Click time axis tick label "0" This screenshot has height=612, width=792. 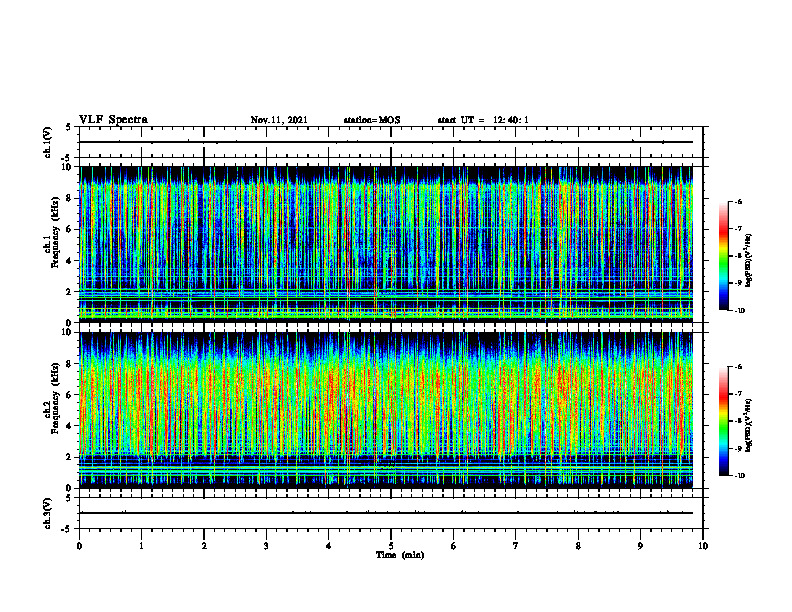pos(79,546)
